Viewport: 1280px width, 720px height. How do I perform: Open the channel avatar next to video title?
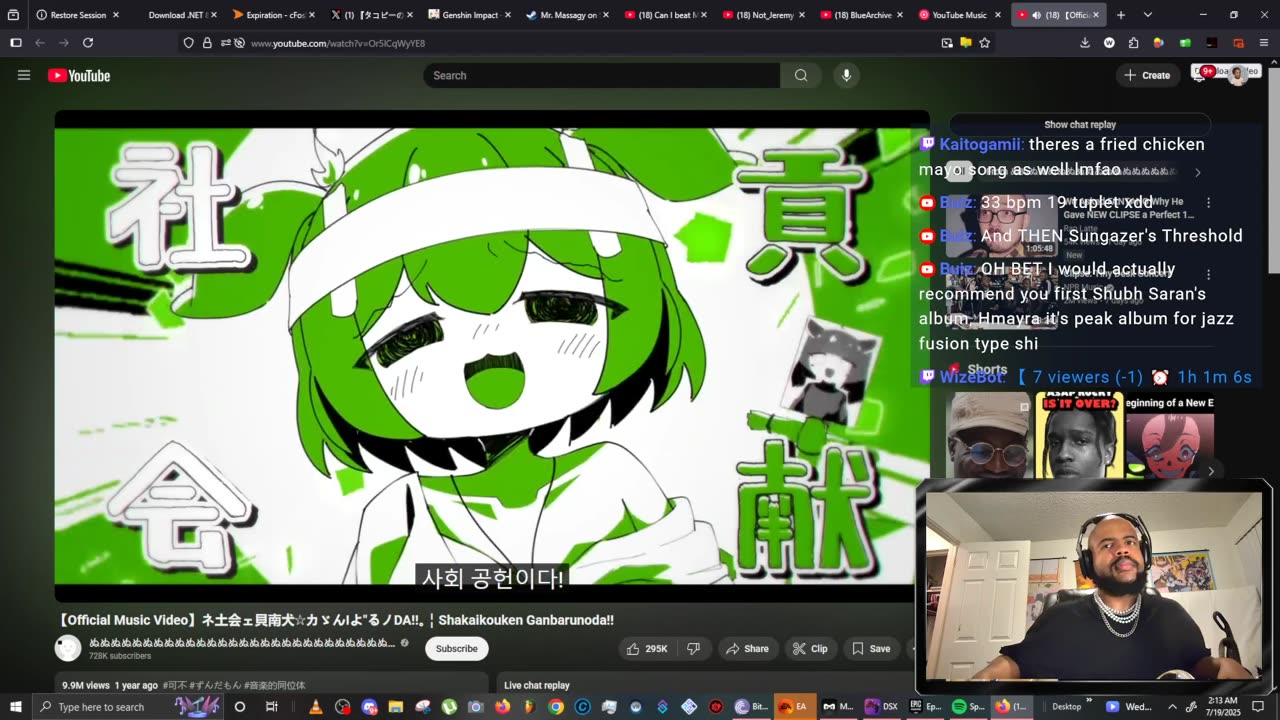(68, 648)
